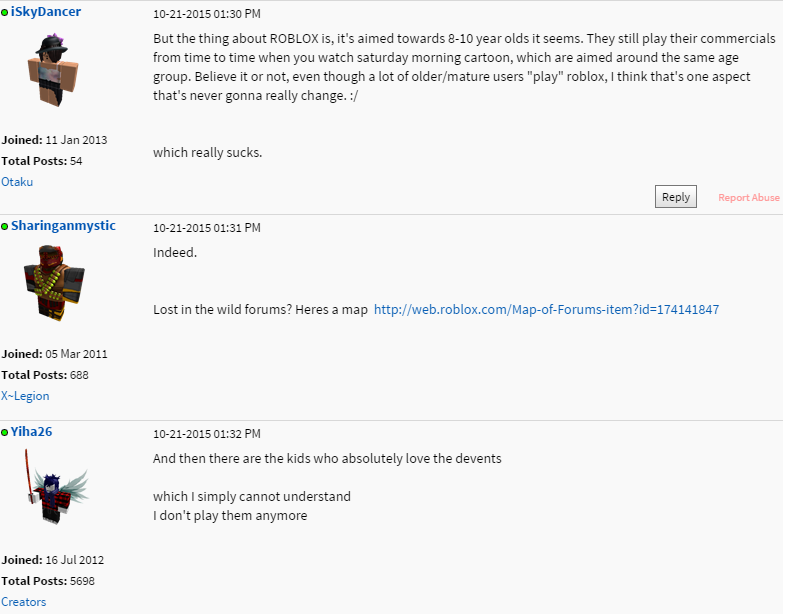This screenshot has width=789, height=614.
Task: Open the Creators group link
Action: 24,602
